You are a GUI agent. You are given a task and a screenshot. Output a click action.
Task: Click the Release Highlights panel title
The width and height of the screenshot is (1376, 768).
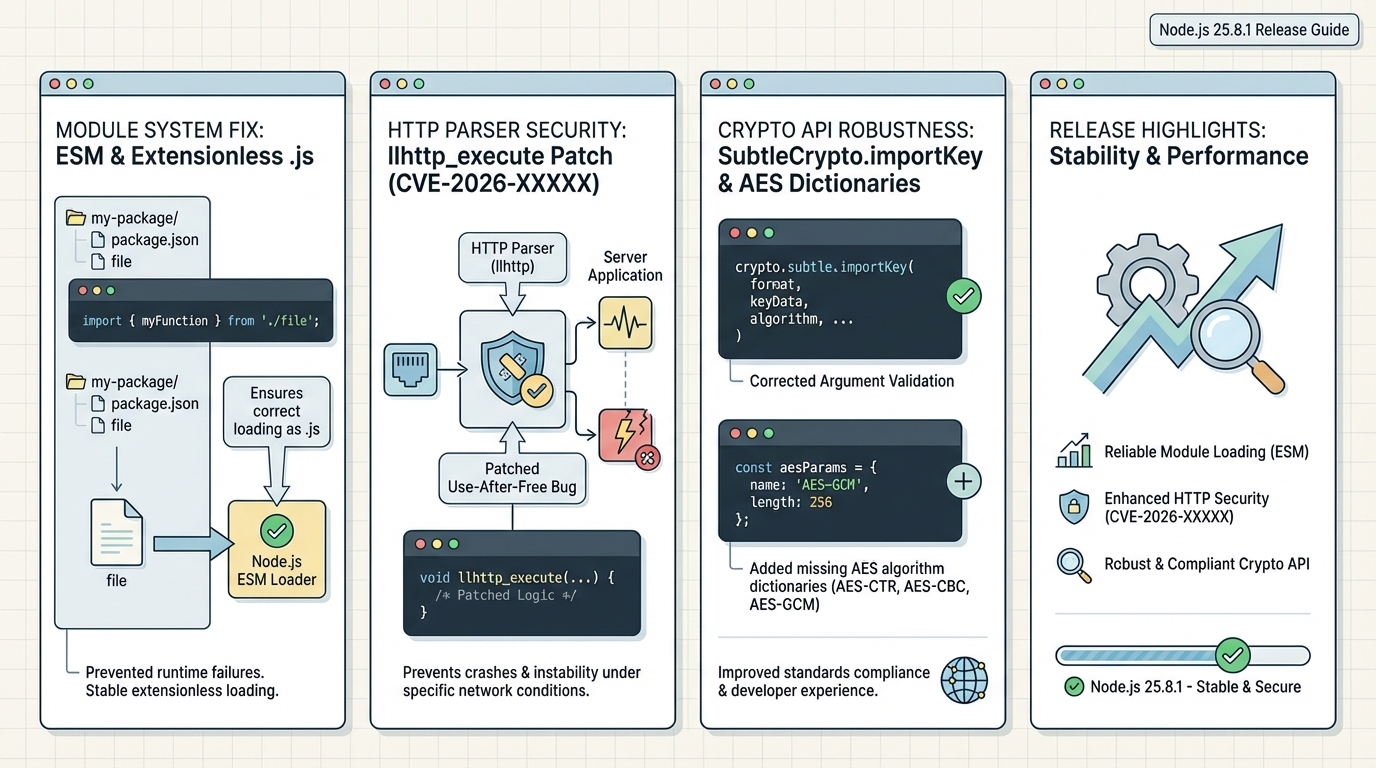click(x=1178, y=144)
